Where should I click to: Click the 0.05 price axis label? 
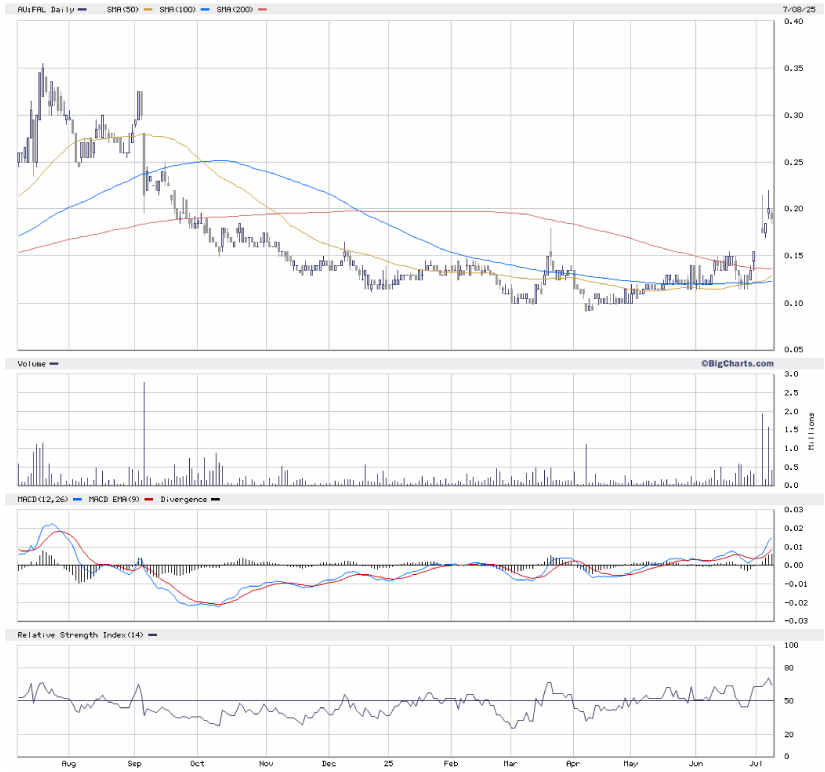[794, 350]
